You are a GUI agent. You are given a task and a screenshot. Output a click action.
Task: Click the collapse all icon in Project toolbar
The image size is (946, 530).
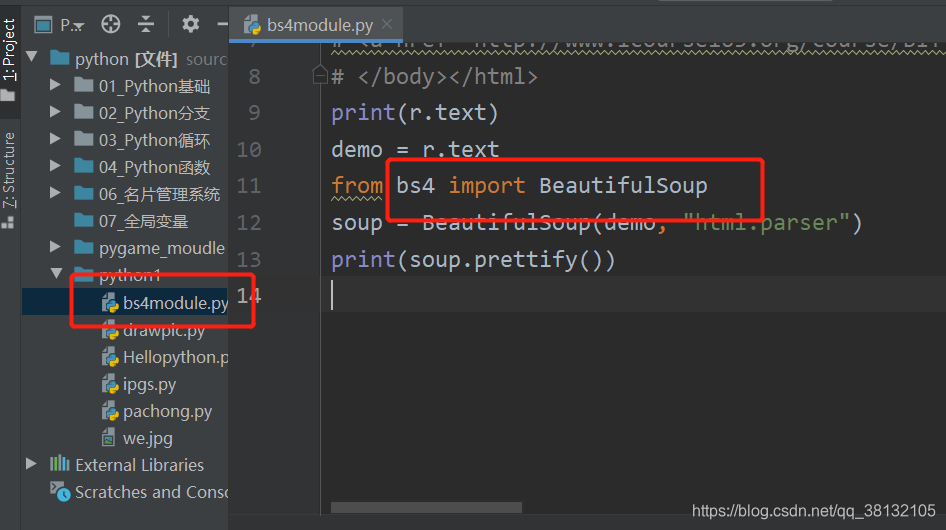[145, 24]
